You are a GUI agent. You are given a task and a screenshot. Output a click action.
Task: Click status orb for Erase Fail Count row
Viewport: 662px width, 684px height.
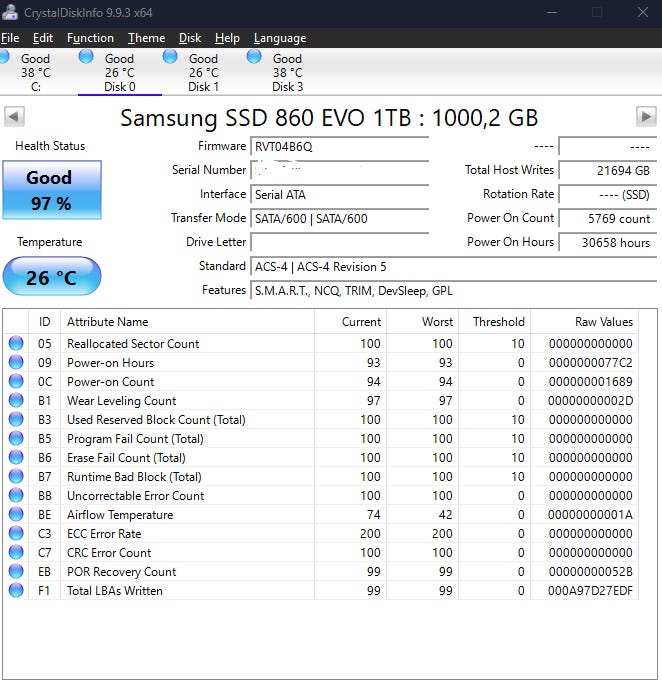pyautogui.click(x=16, y=457)
